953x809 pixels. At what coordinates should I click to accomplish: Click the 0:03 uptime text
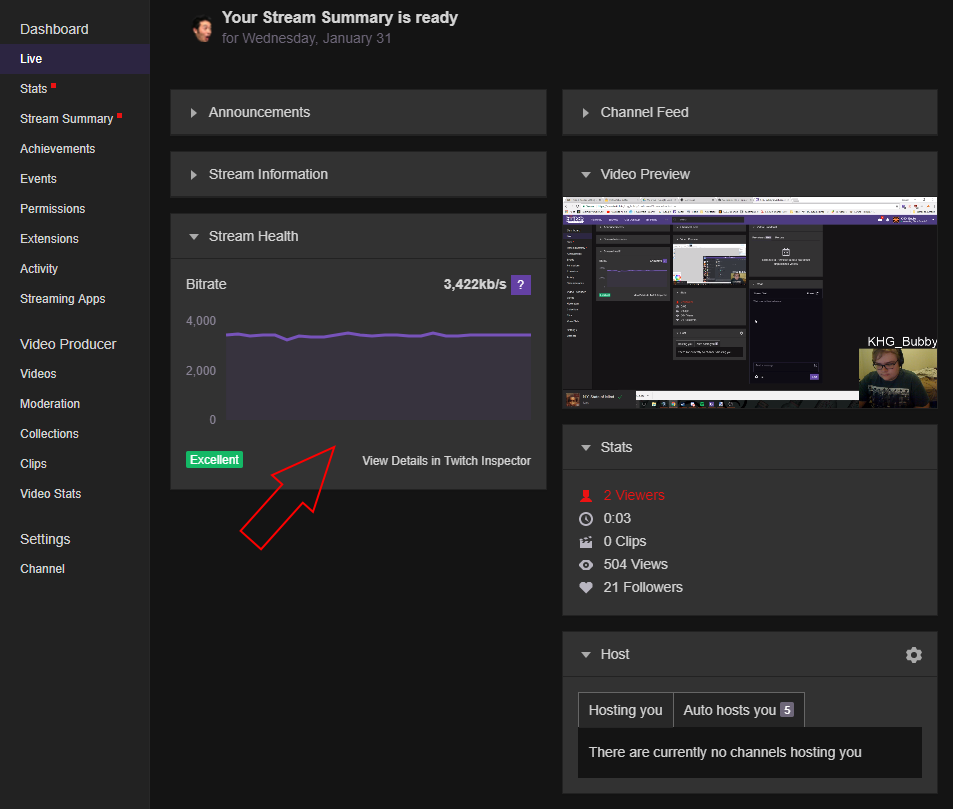[x=617, y=518]
